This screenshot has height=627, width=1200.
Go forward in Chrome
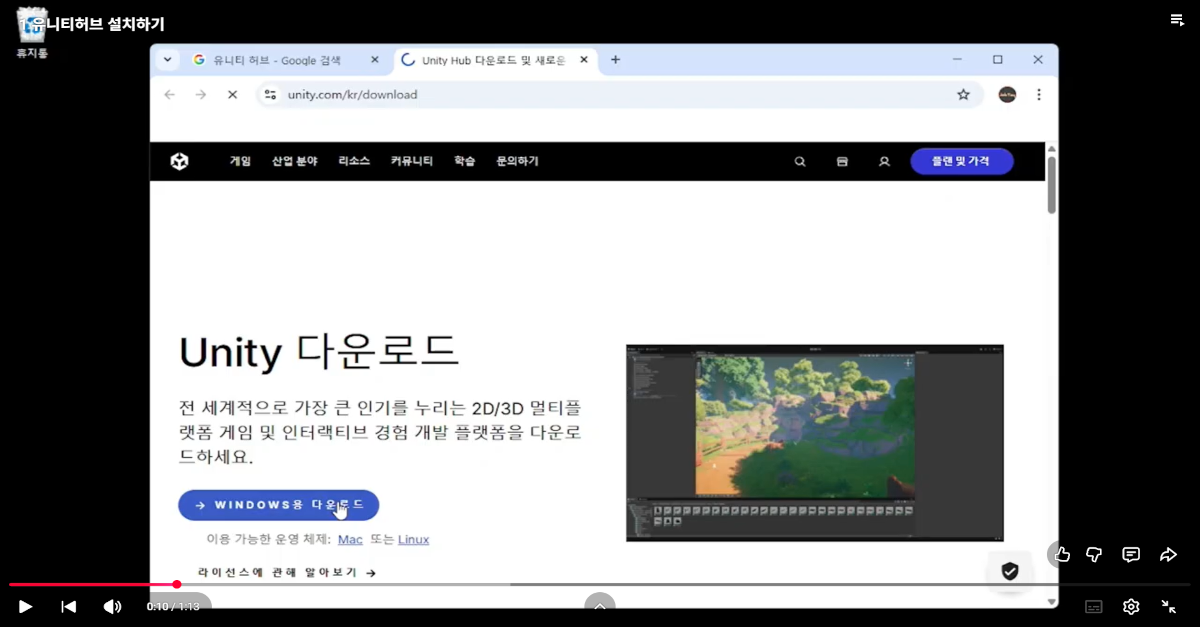click(x=201, y=94)
